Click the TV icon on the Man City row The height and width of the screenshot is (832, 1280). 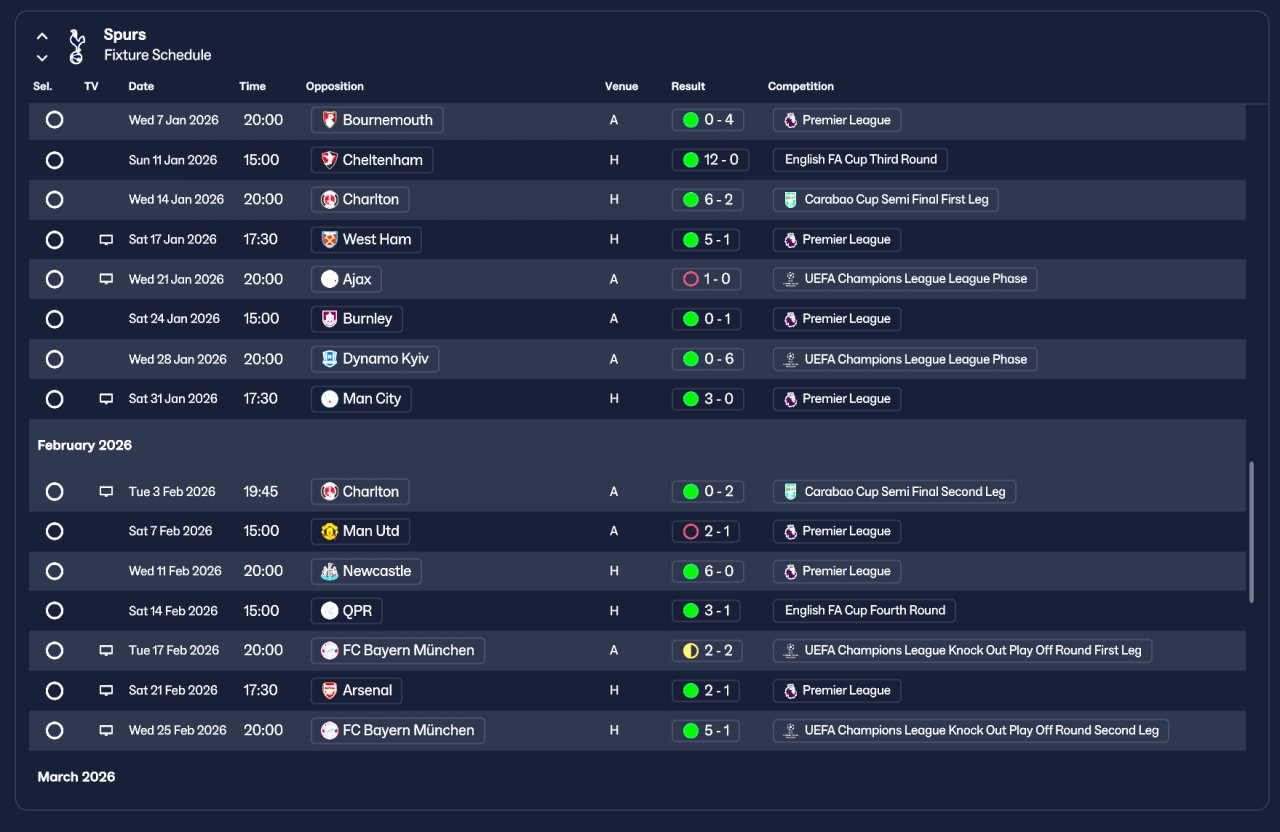tap(106, 399)
